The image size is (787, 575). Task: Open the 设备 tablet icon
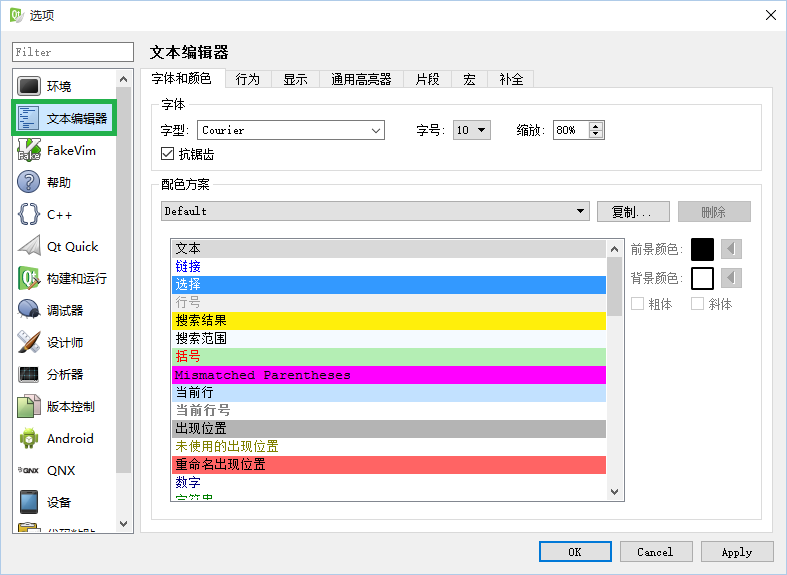tap(29, 502)
